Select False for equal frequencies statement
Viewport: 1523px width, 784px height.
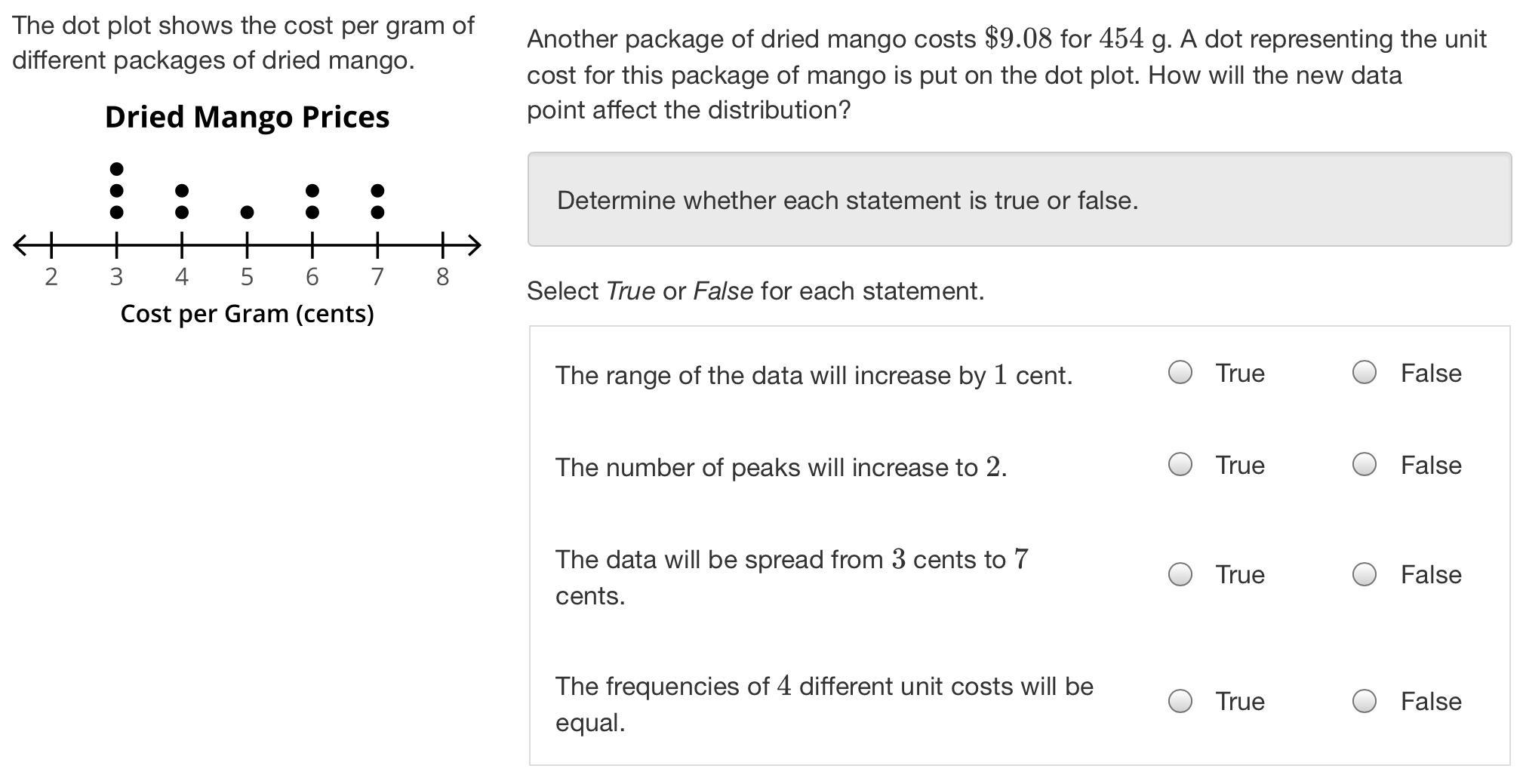(1364, 701)
